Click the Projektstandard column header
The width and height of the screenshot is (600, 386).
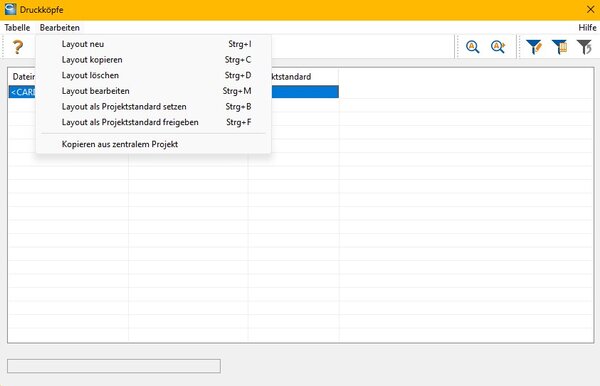coord(293,77)
